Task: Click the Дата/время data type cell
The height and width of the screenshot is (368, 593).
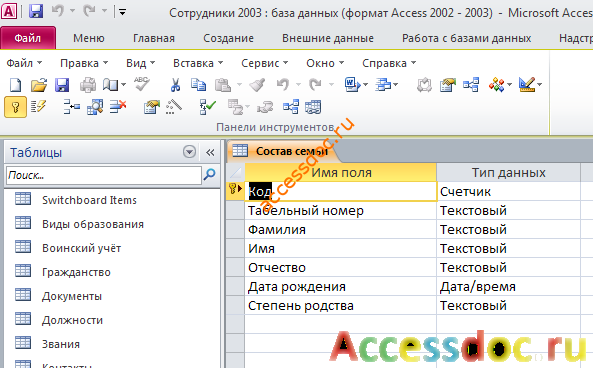Action: pyautogui.click(x=508, y=286)
